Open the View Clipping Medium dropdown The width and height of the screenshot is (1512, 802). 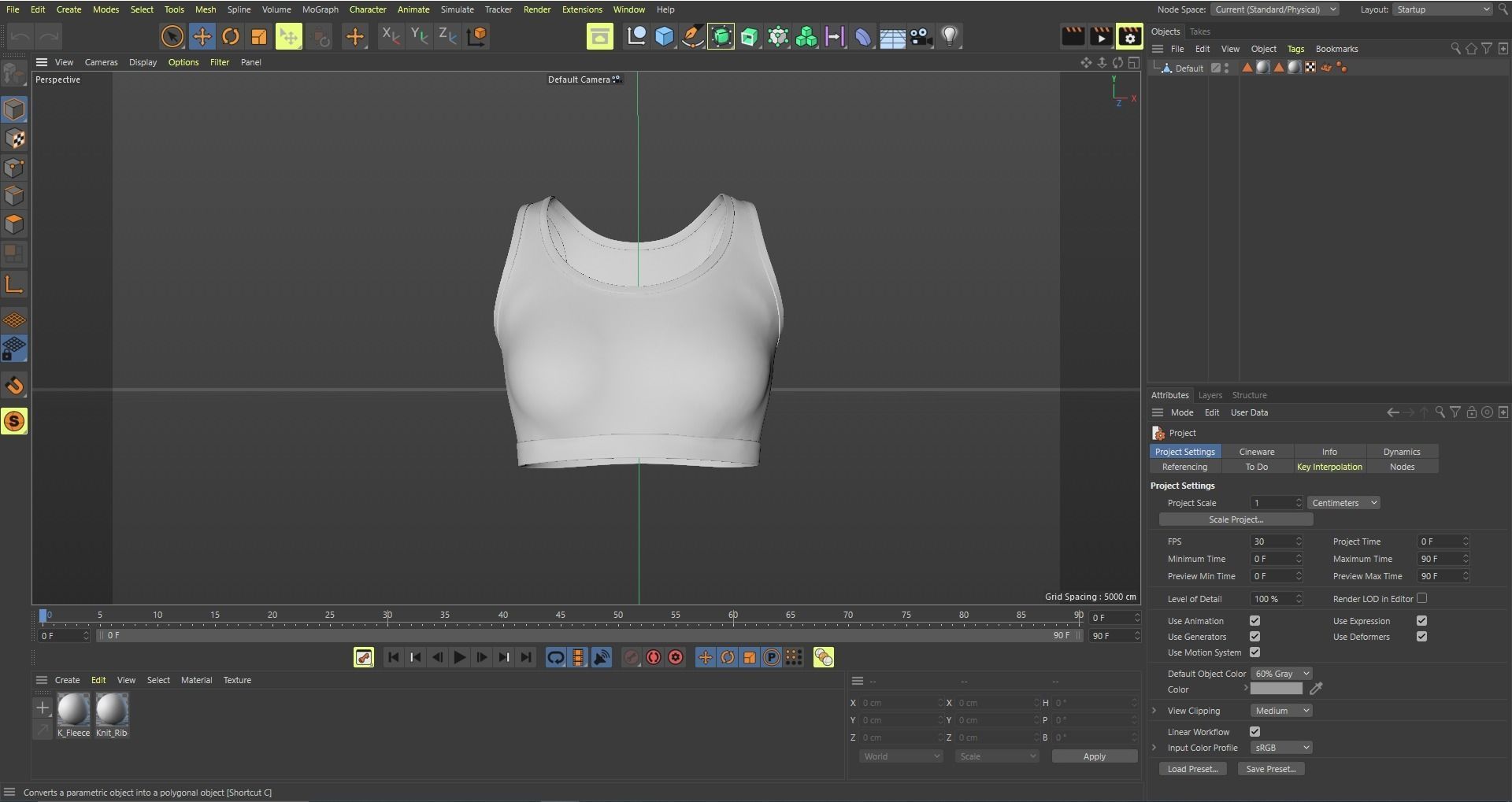coord(1281,710)
